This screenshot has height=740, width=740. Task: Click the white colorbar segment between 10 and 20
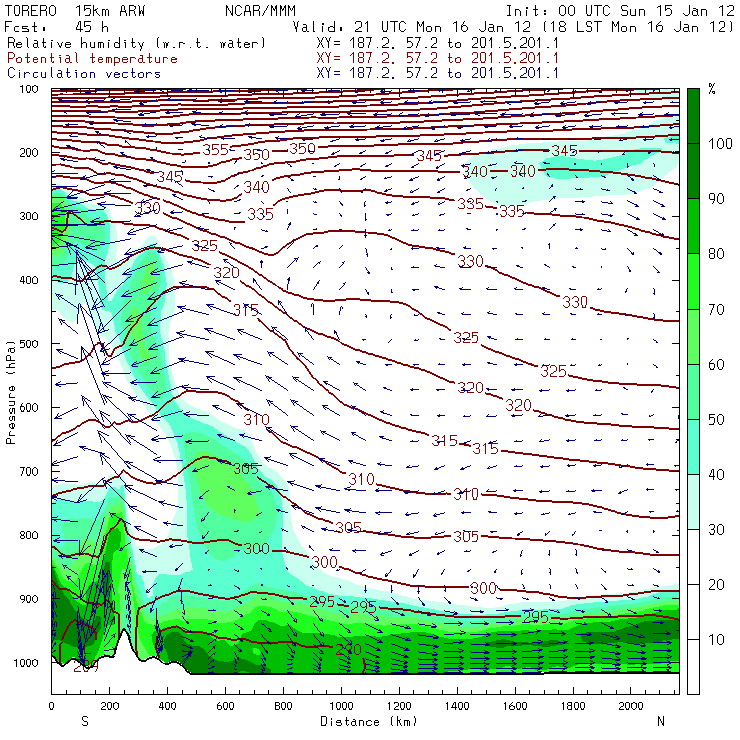pos(693,612)
